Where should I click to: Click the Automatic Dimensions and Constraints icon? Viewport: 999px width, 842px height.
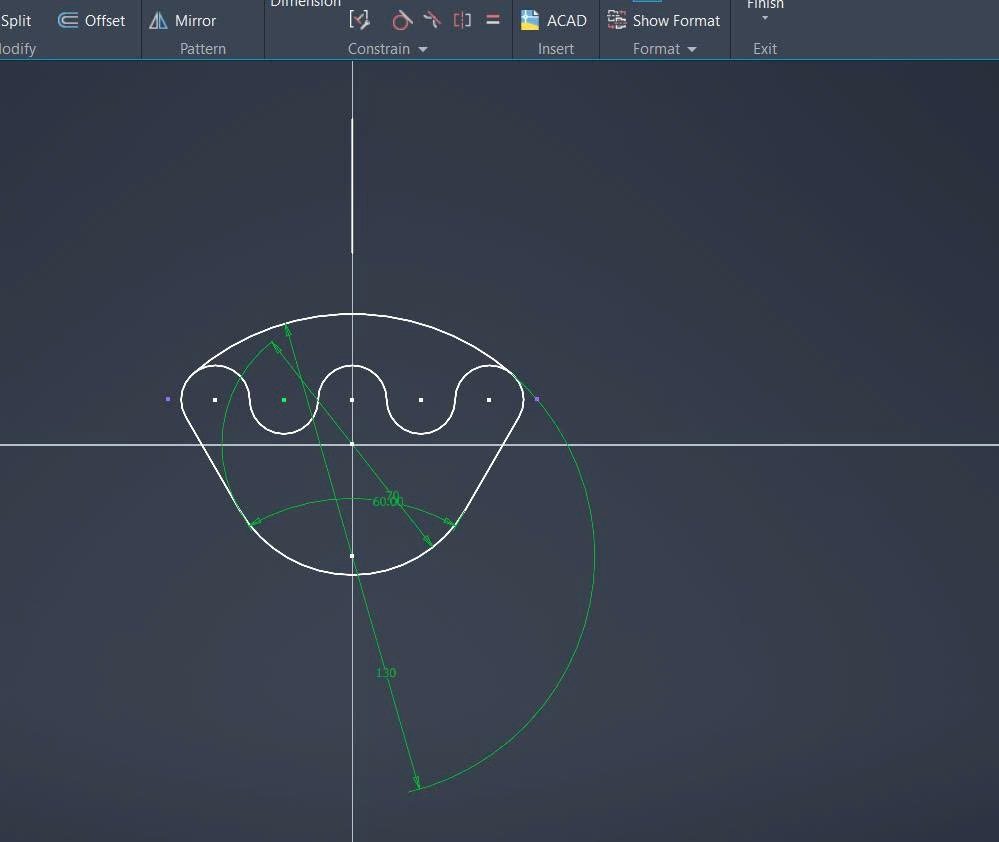(x=359, y=20)
